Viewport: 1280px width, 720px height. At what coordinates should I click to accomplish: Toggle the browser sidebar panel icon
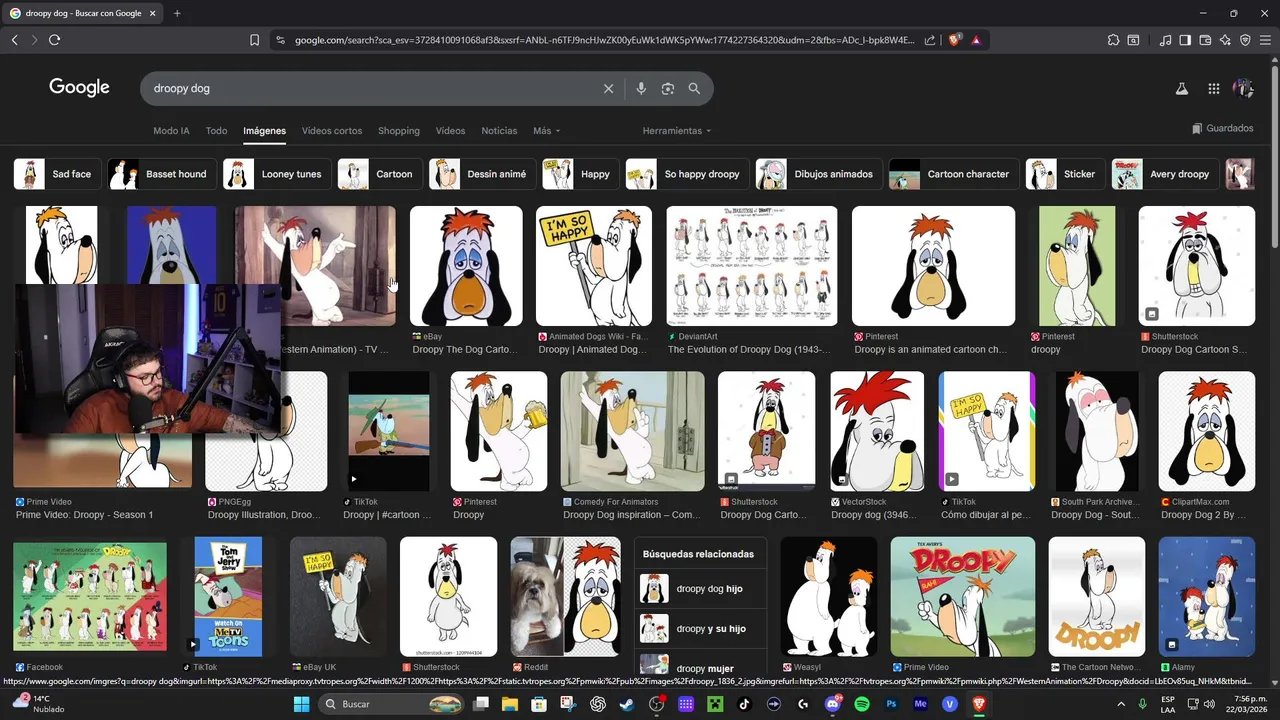tap(1185, 40)
